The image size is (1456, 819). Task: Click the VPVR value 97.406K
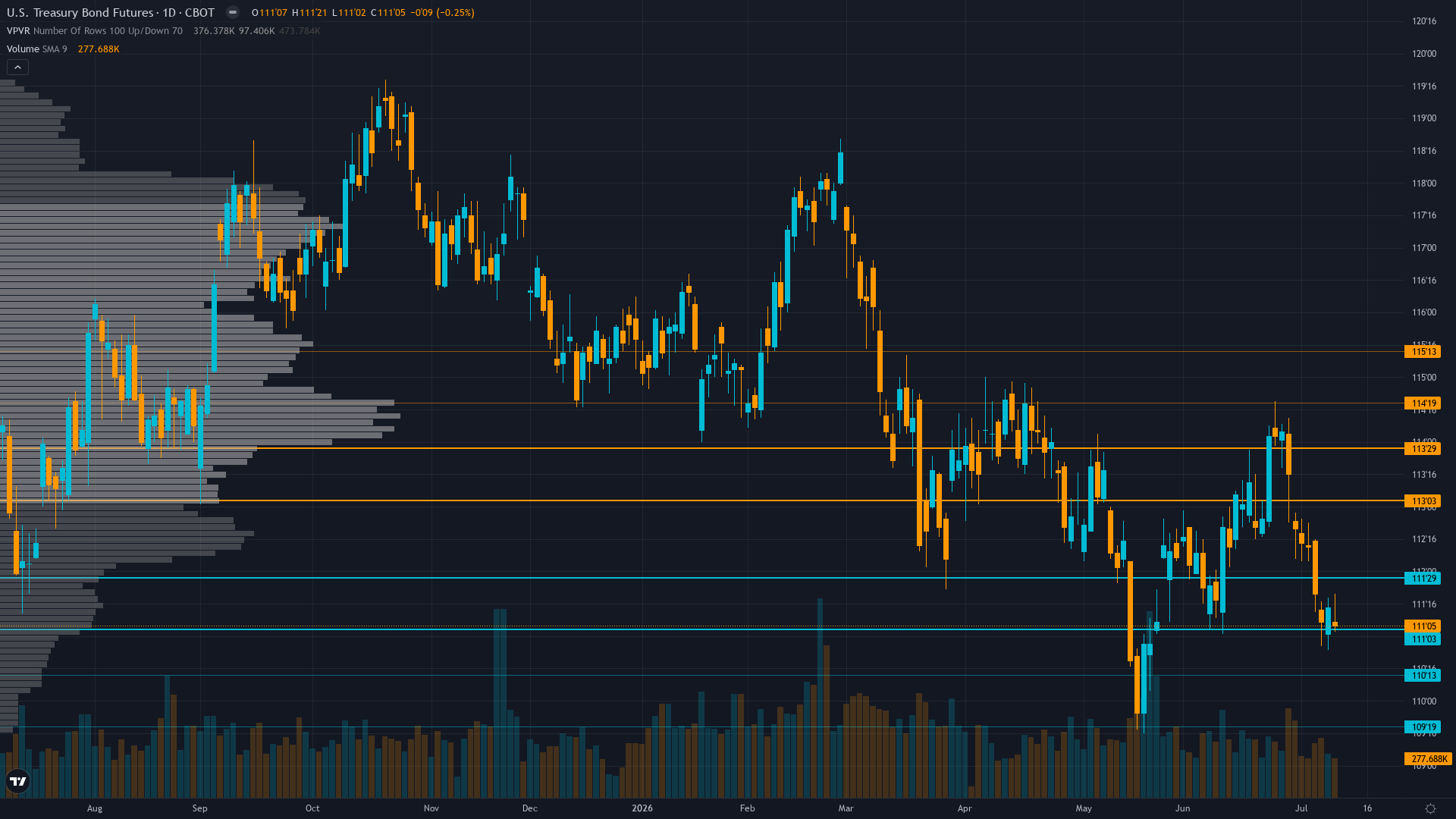point(257,31)
